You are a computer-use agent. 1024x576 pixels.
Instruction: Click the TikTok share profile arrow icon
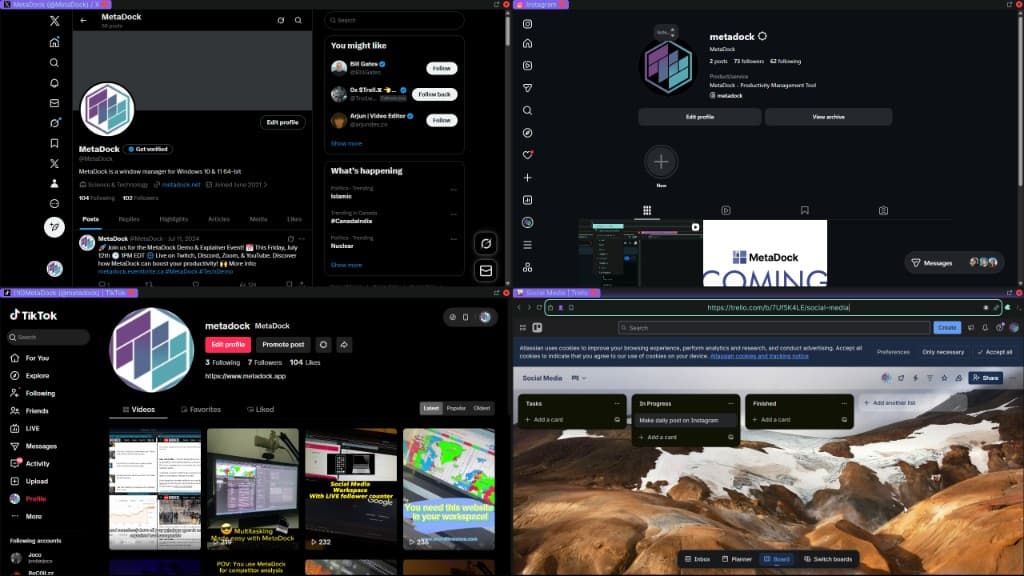(x=344, y=344)
